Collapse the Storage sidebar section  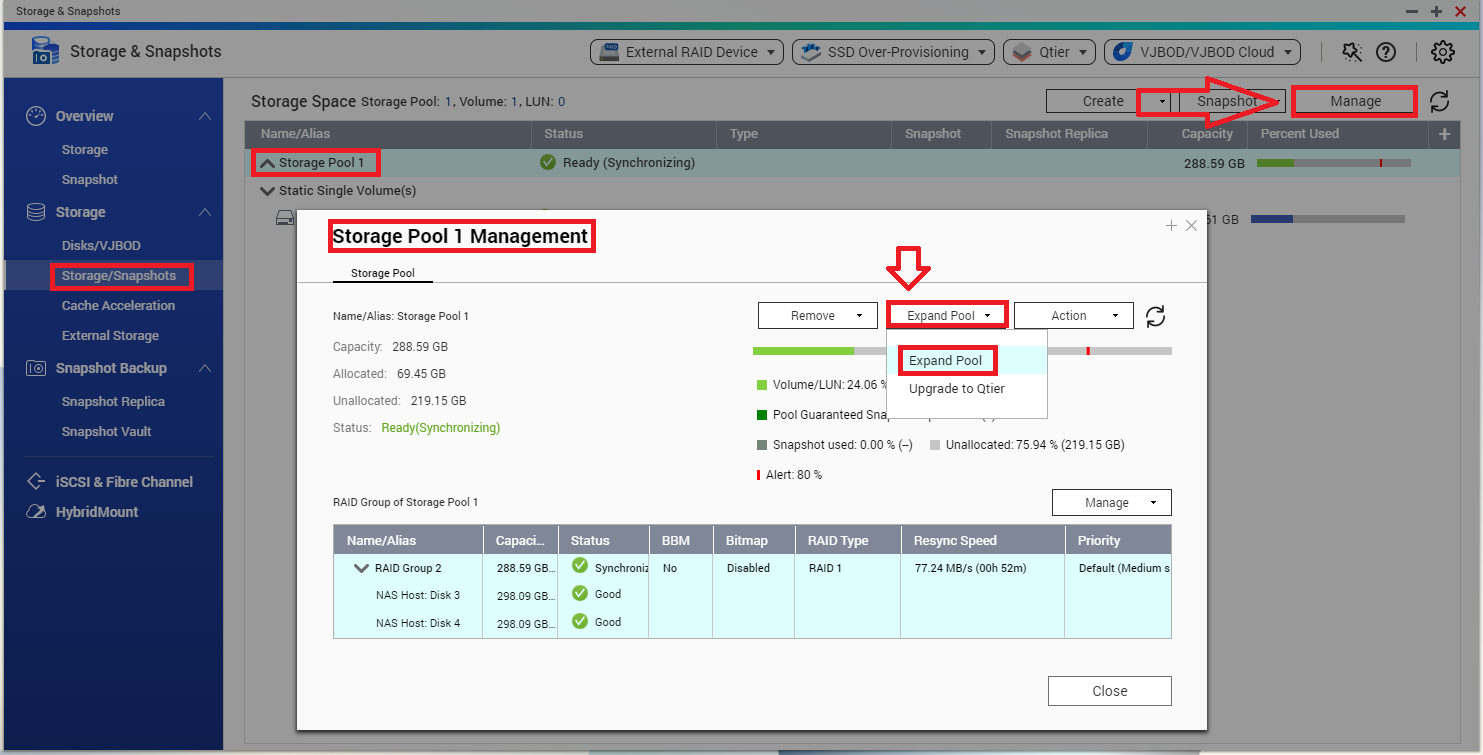tap(205, 212)
